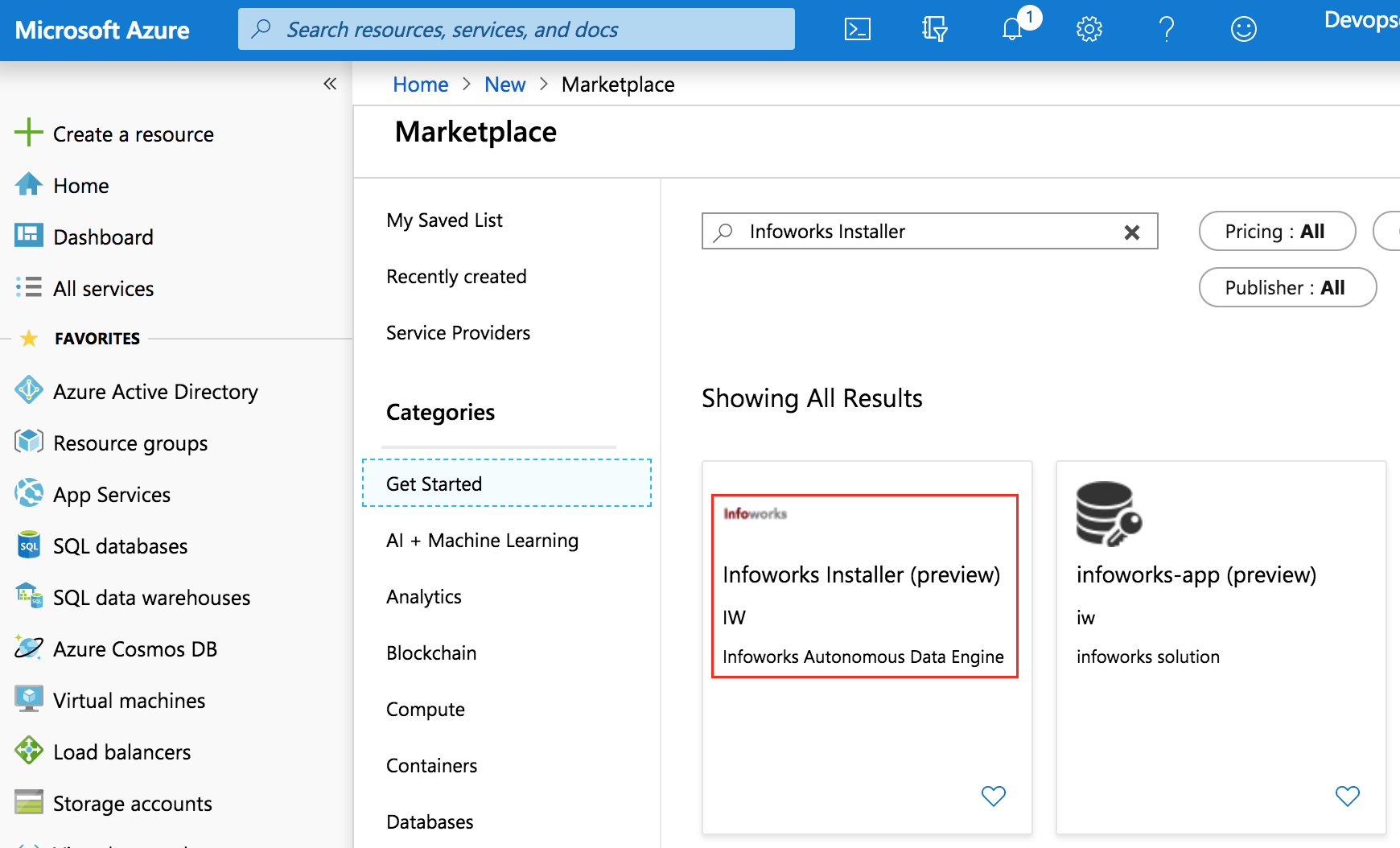Click the infoworks-app database key icon

1109,513
